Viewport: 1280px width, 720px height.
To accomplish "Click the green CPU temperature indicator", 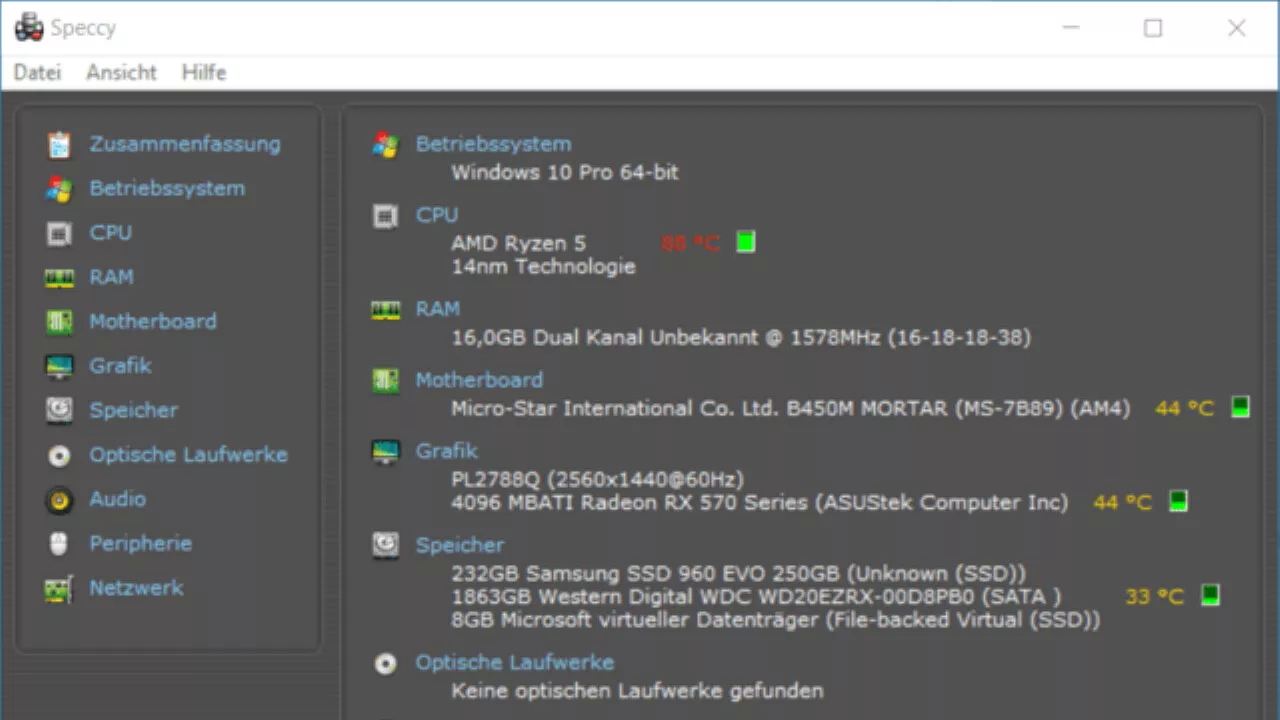I will (745, 242).
